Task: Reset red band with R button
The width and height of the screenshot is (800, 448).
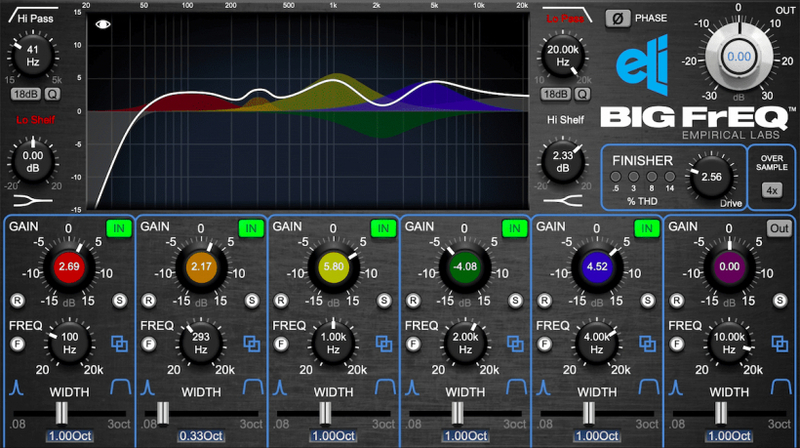Action: coord(17,301)
